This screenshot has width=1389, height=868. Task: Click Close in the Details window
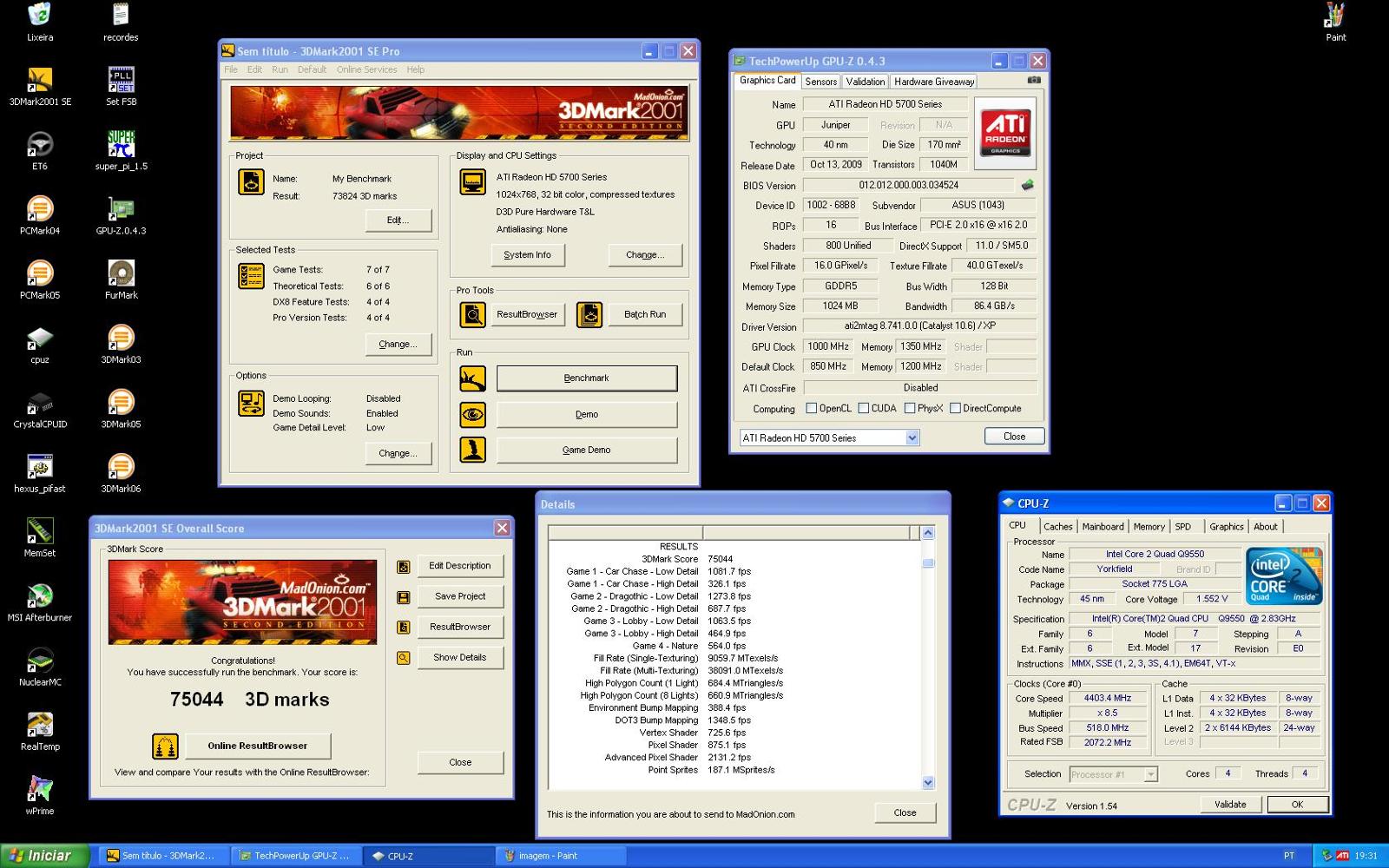click(905, 813)
